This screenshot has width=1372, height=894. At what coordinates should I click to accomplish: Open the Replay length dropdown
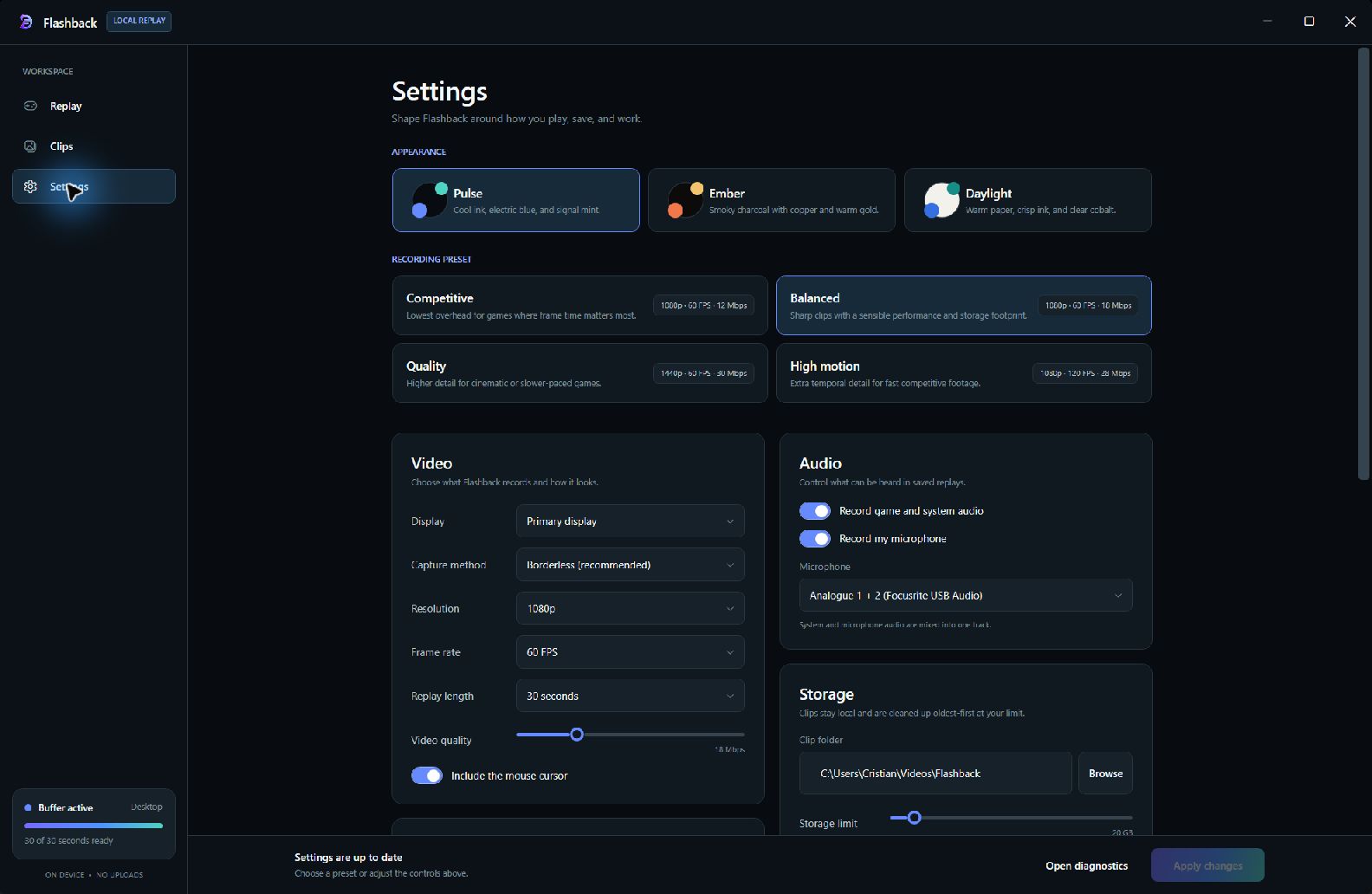tap(630, 696)
